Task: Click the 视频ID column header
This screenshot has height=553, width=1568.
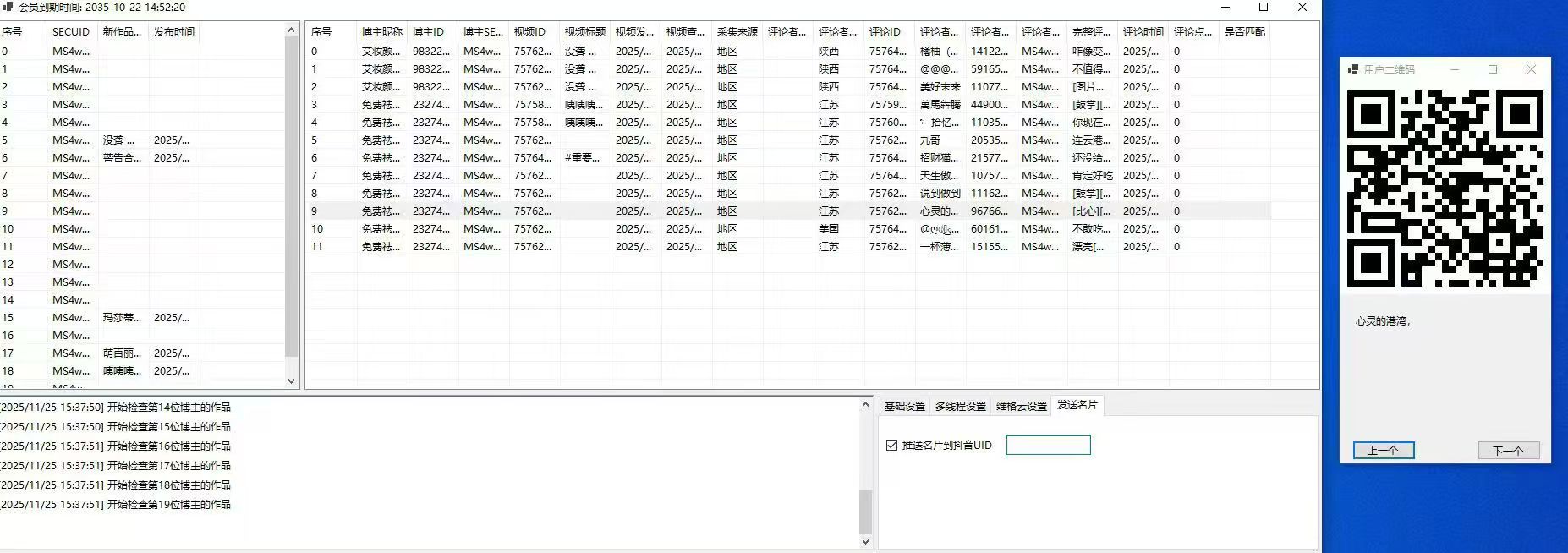Action: (535, 32)
